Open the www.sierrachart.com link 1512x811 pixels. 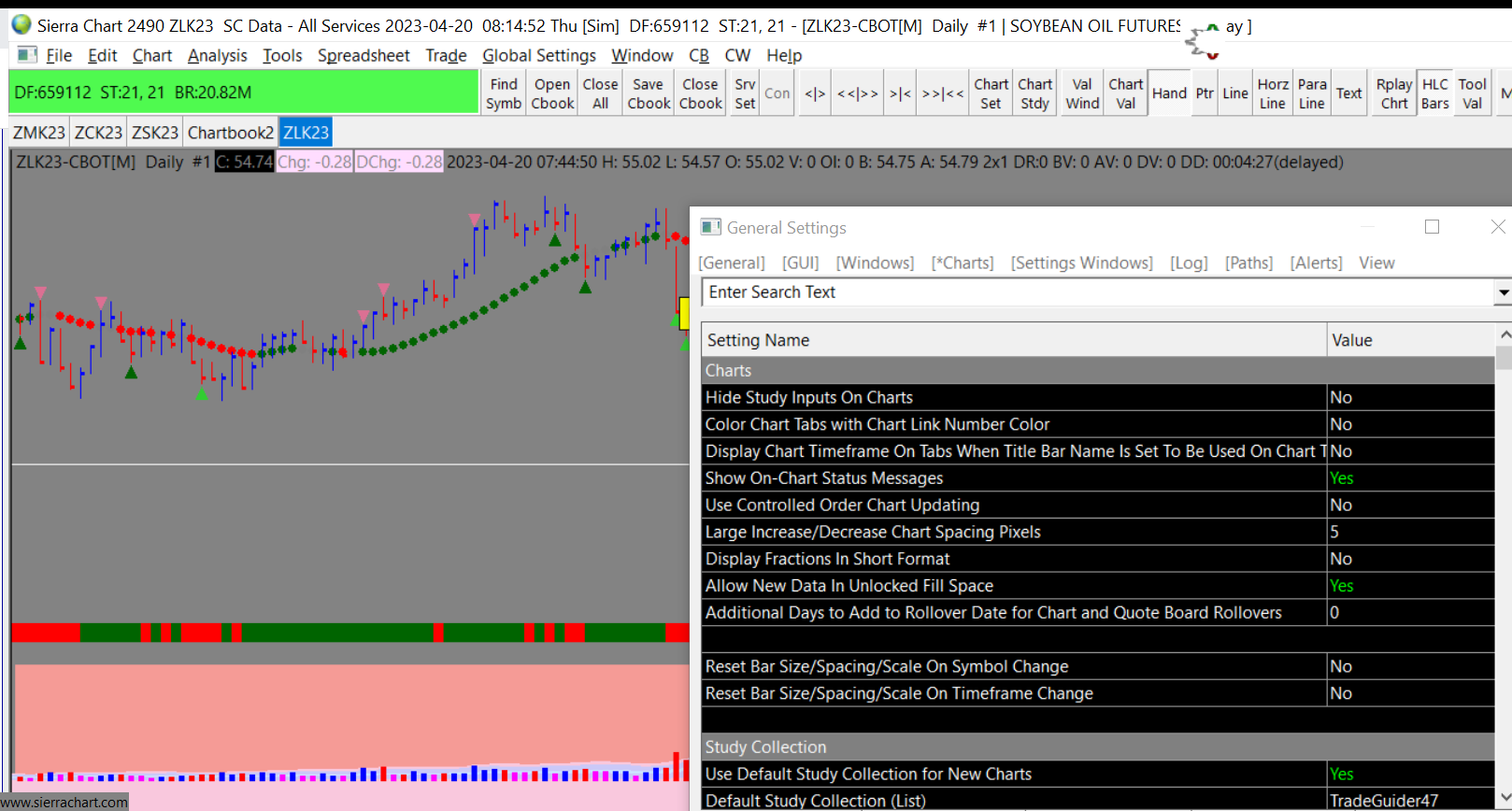coord(64,803)
